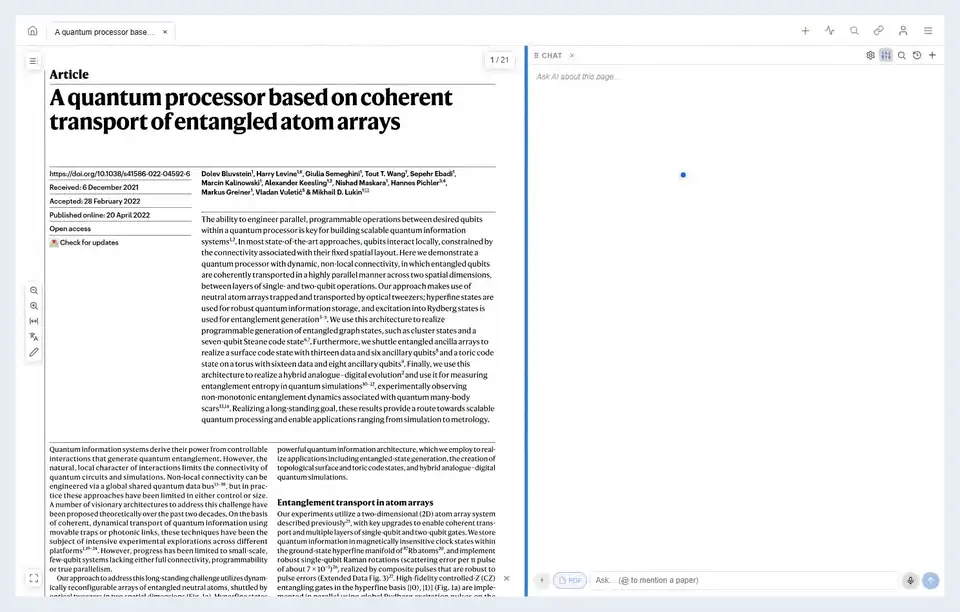
Task: Toggle the document outline sidebar
Action: (33, 61)
